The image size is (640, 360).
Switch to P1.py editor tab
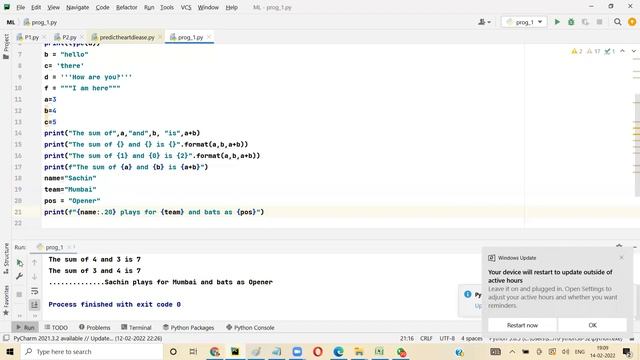pos(31,37)
